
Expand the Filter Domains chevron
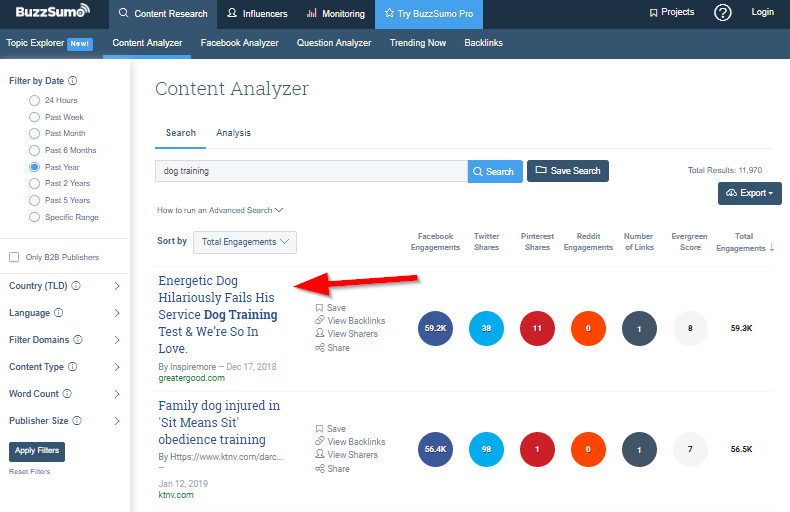pos(117,340)
